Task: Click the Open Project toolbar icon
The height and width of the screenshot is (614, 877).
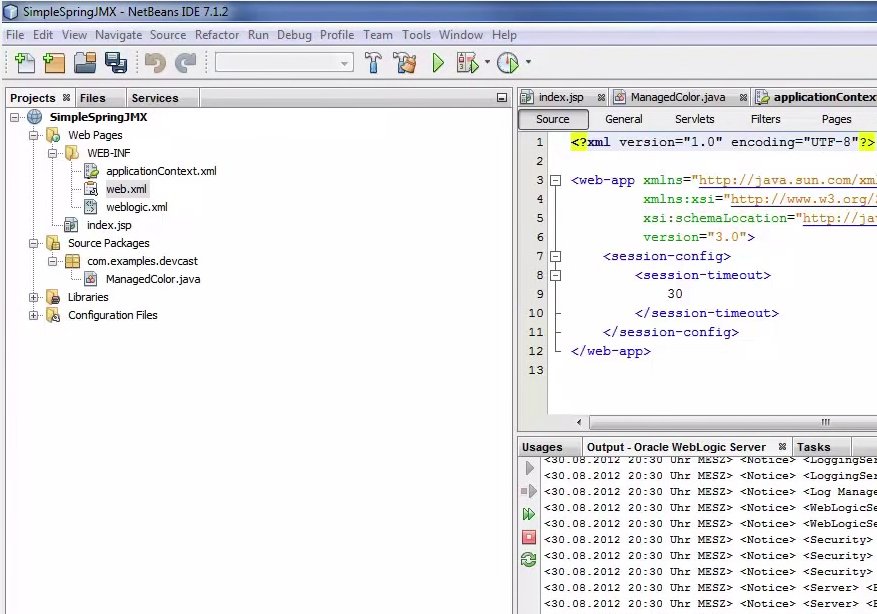Action: (x=85, y=63)
